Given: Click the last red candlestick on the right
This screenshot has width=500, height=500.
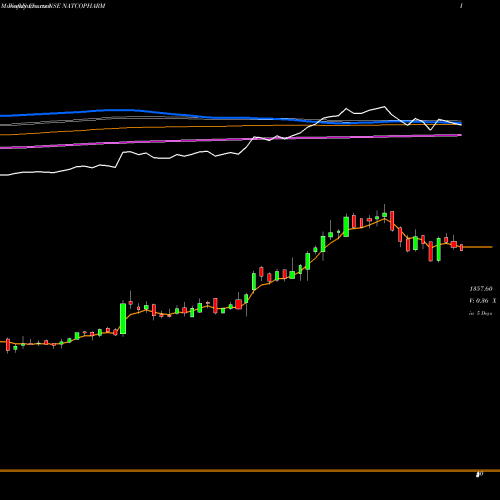Looking at the screenshot, I should click(462, 247).
